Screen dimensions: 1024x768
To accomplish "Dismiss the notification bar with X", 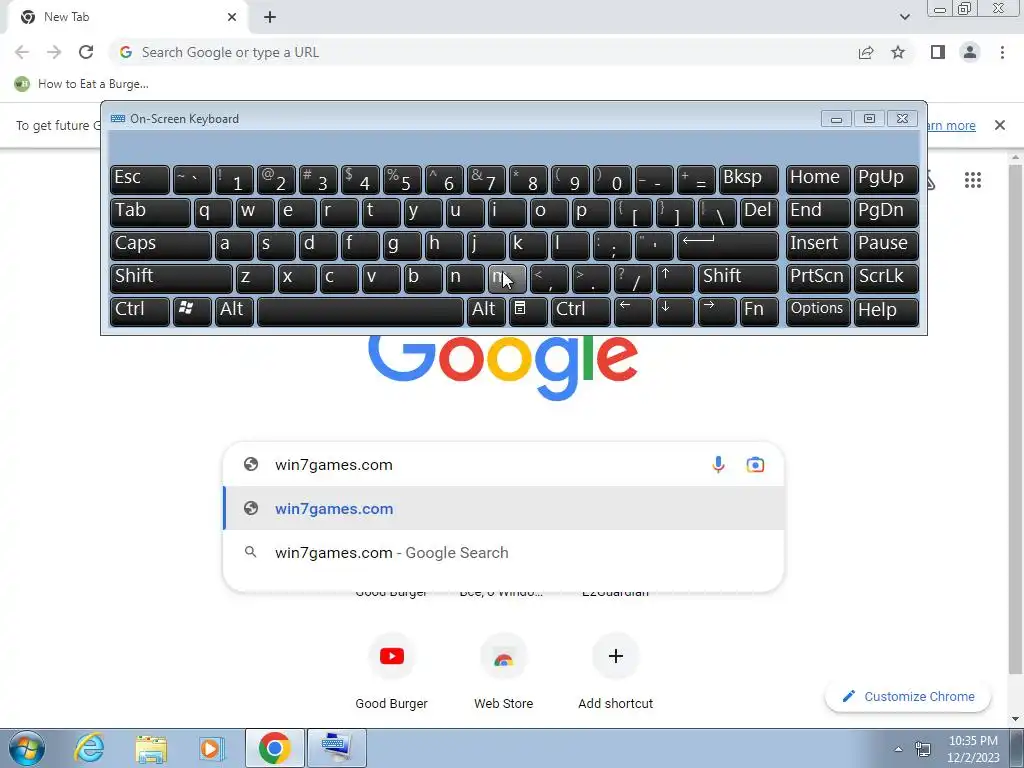I will coord(999,125).
